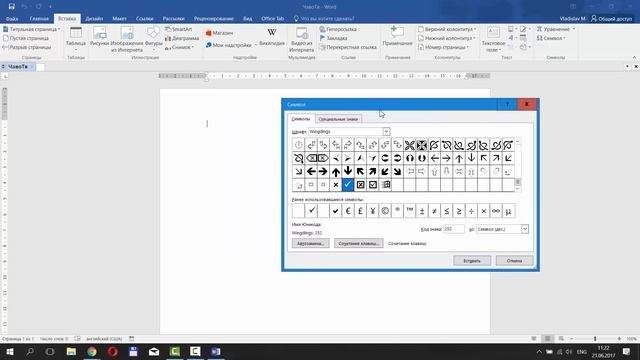Pick the bold left arrow symbol
Viewport: 640px width, 360px height.
pos(311,171)
